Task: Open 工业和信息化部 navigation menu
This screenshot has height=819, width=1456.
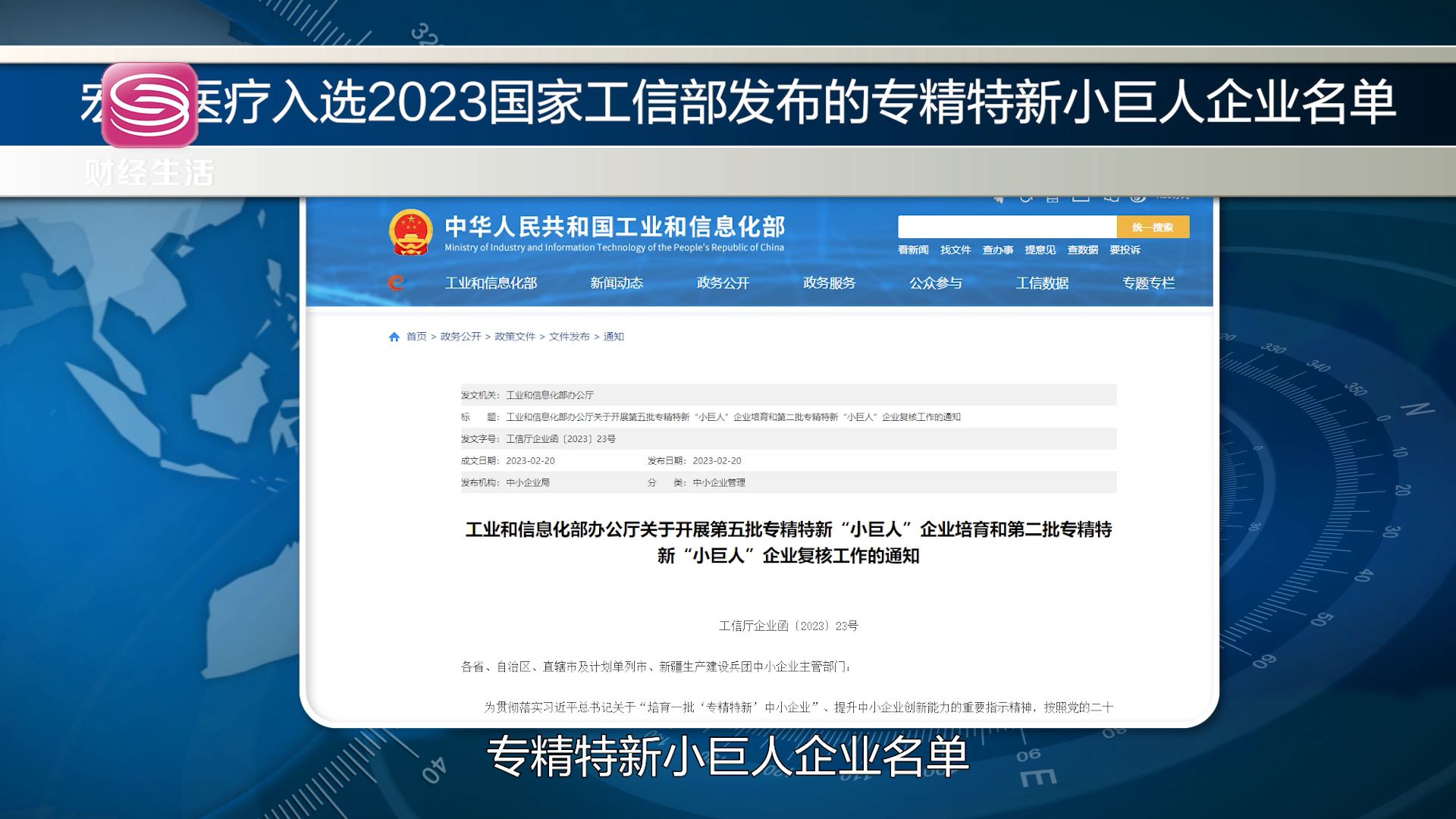Action: pyautogui.click(x=491, y=283)
